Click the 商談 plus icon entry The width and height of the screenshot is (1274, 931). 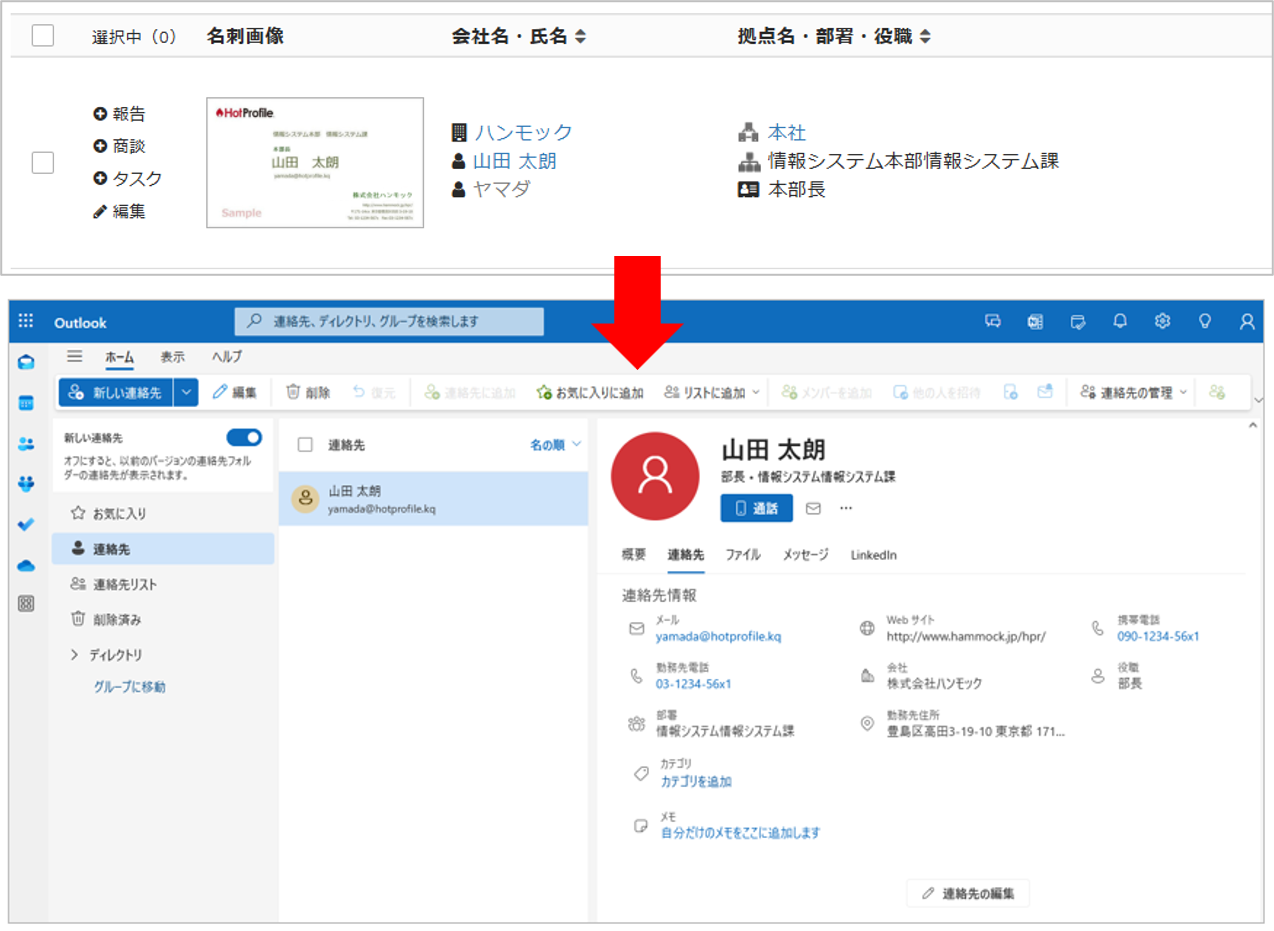(x=119, y=146)
